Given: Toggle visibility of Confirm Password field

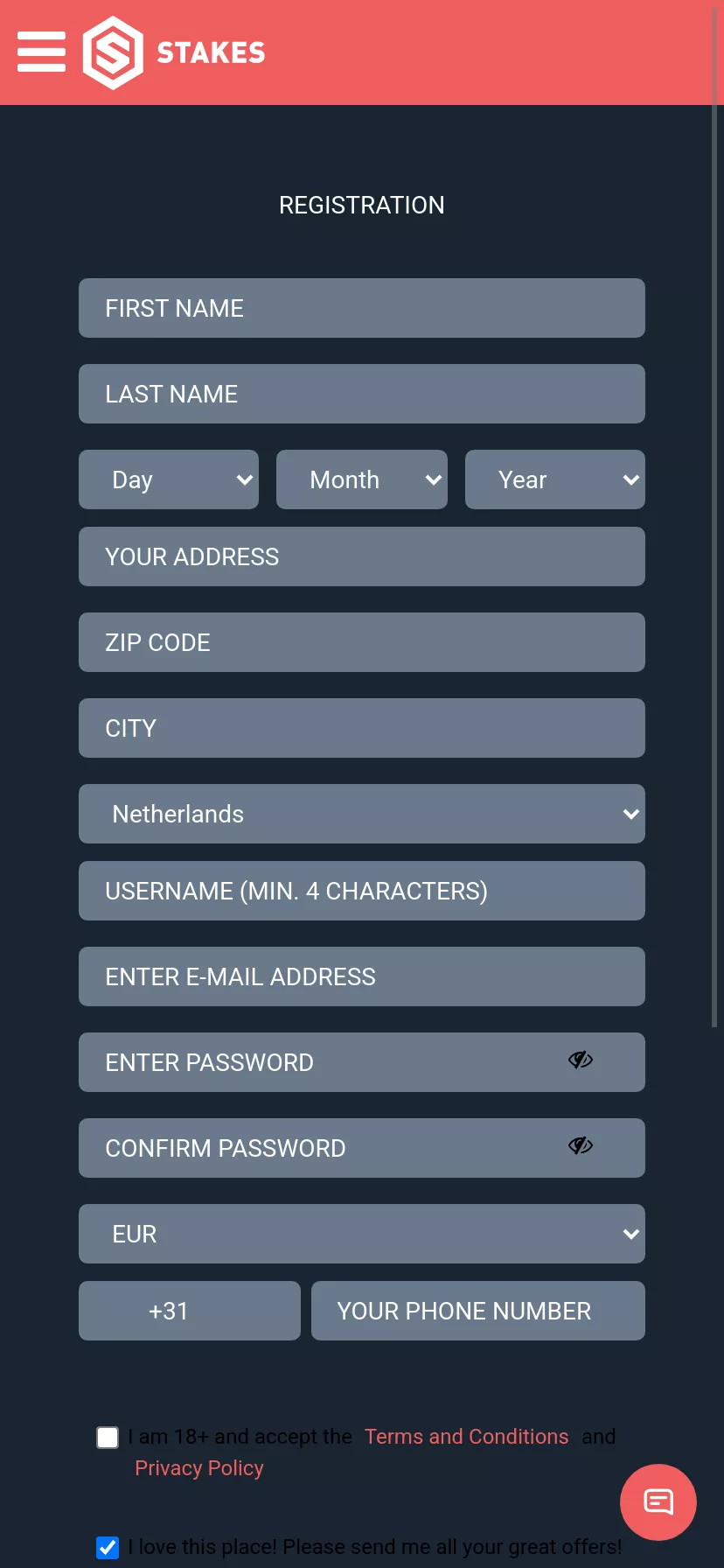Looking at the screenshot, I should [581, 1146].
